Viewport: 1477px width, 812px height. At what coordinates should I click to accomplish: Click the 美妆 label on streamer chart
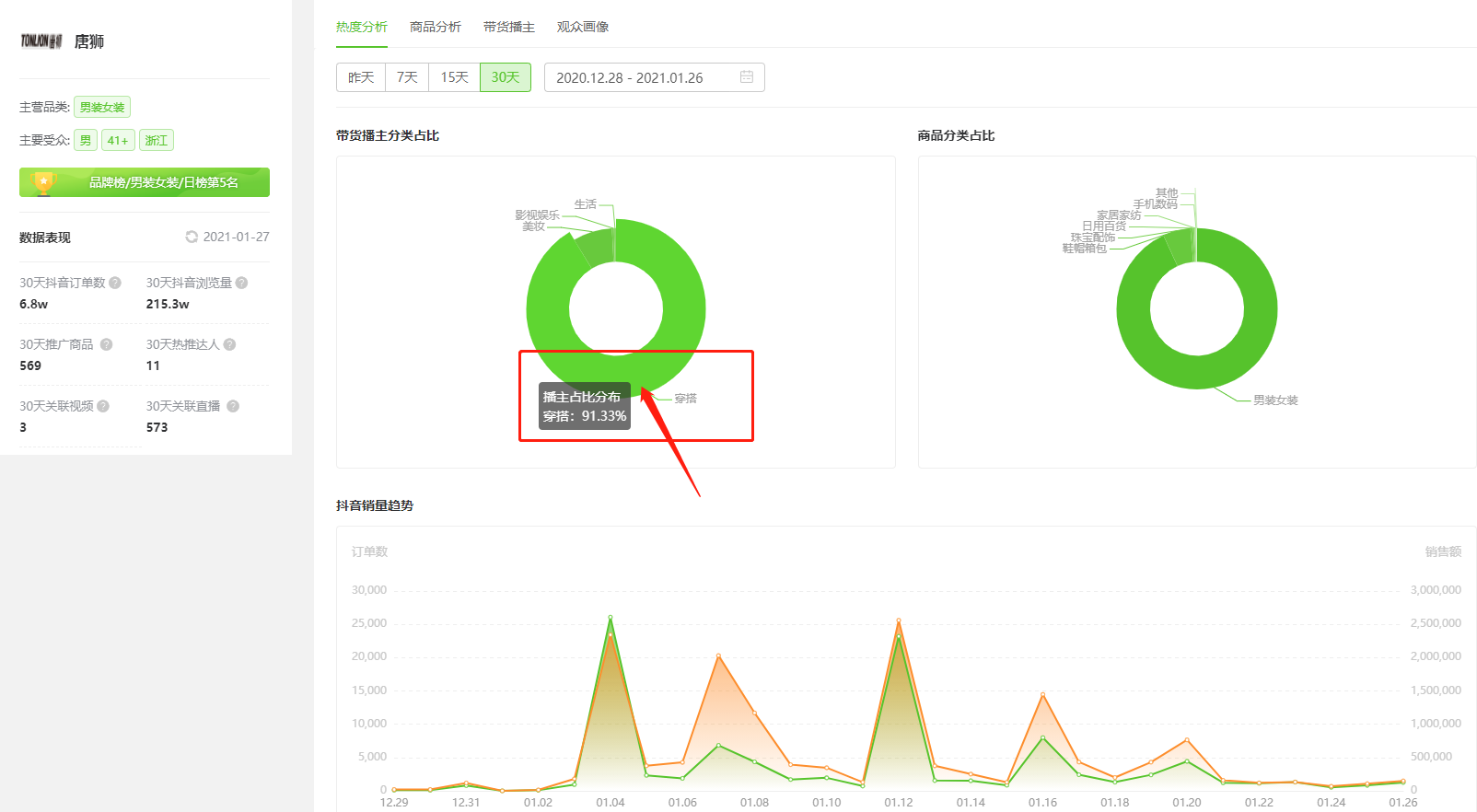(x=534, y=226)
